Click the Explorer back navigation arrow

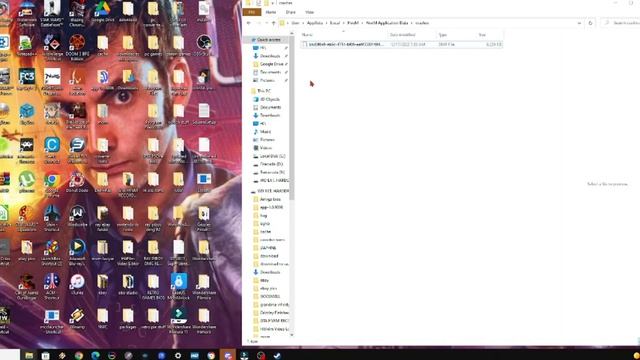click(249, 23)
